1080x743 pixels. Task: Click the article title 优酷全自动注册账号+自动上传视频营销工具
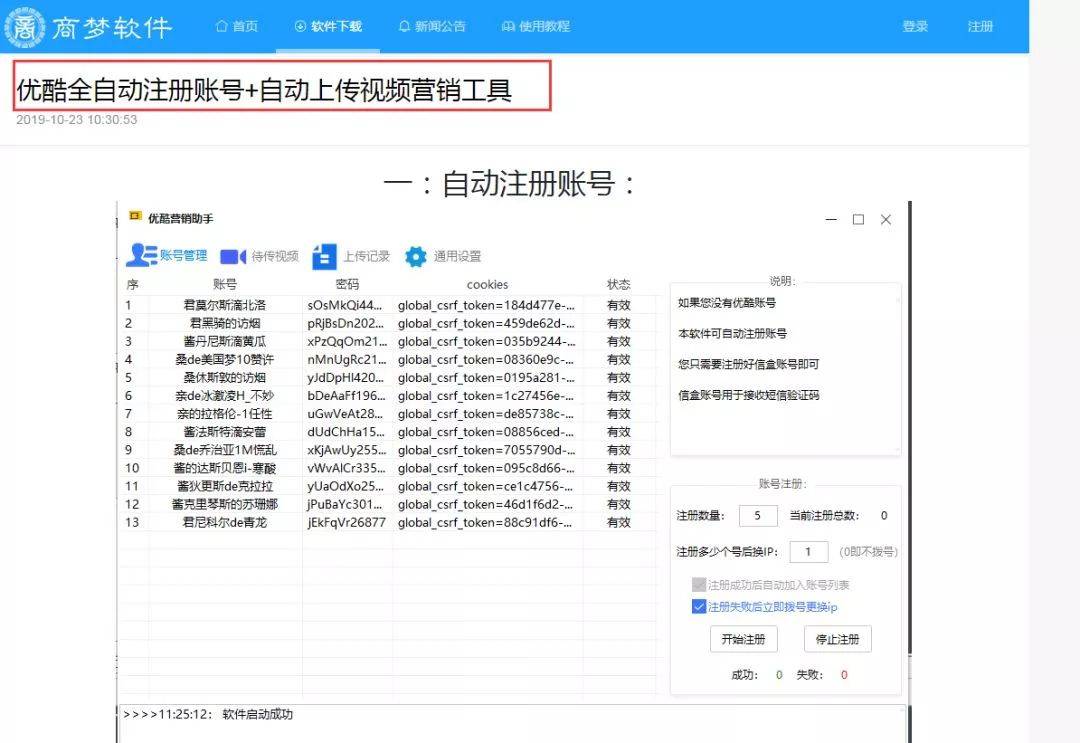click(264, 90)
